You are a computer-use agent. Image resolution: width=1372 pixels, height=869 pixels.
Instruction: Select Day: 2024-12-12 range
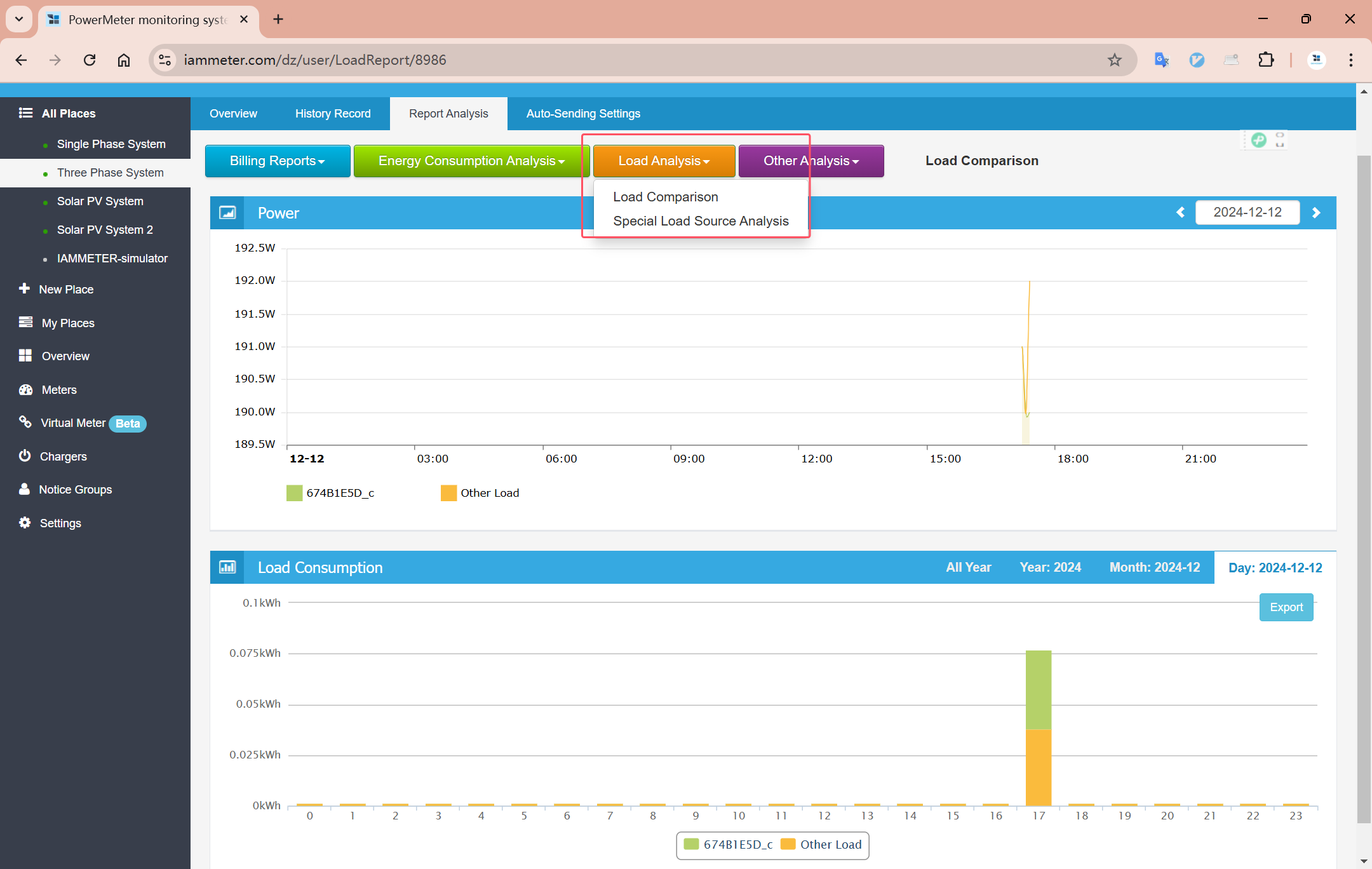(x=1275, y=567)
